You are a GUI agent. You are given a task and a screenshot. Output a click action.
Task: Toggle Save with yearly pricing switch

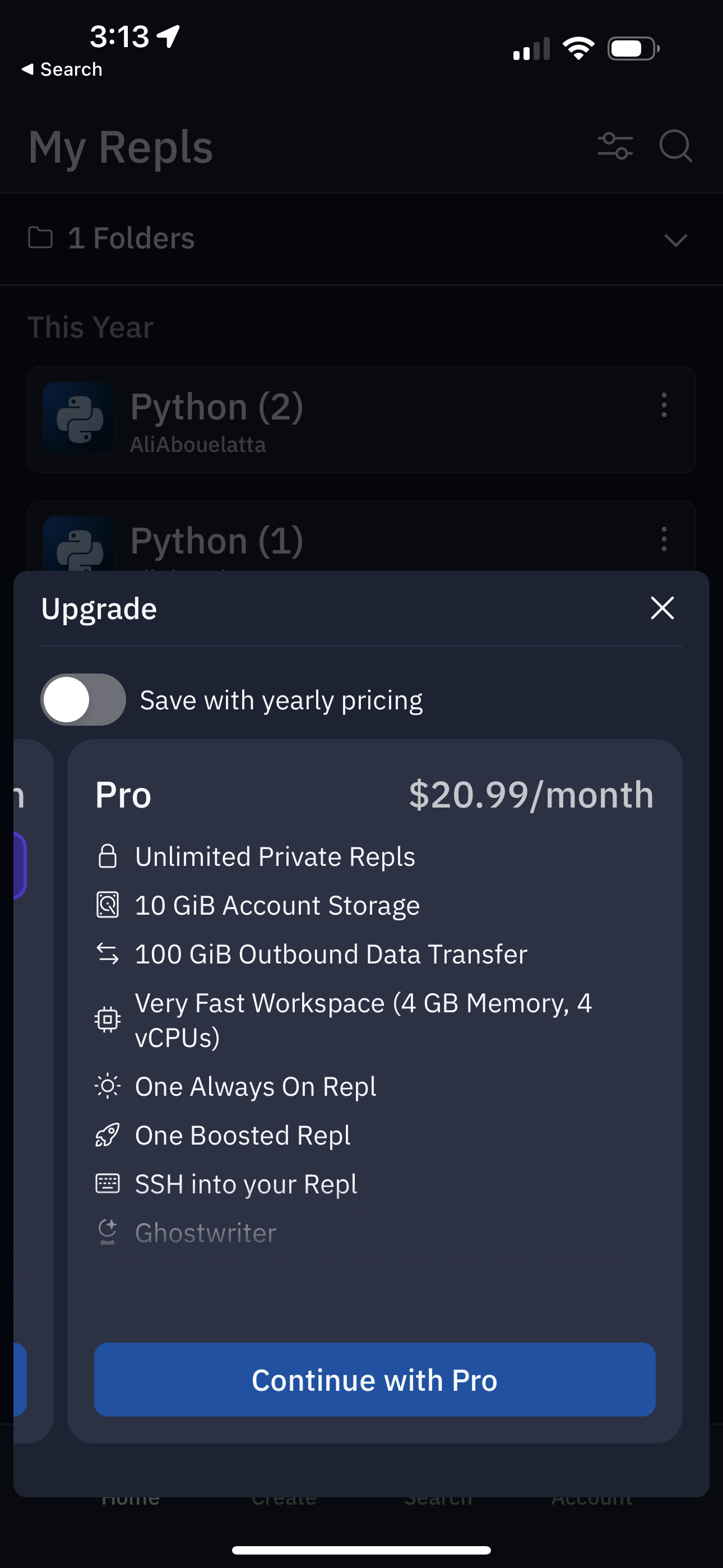pos(84,699)
